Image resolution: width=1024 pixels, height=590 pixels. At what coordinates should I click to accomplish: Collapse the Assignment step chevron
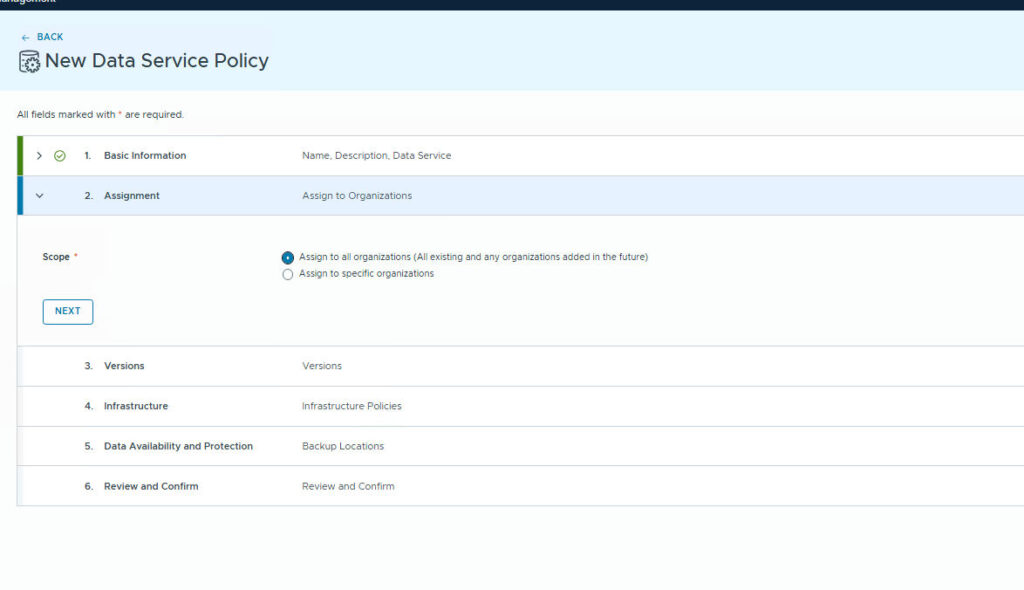39,196
